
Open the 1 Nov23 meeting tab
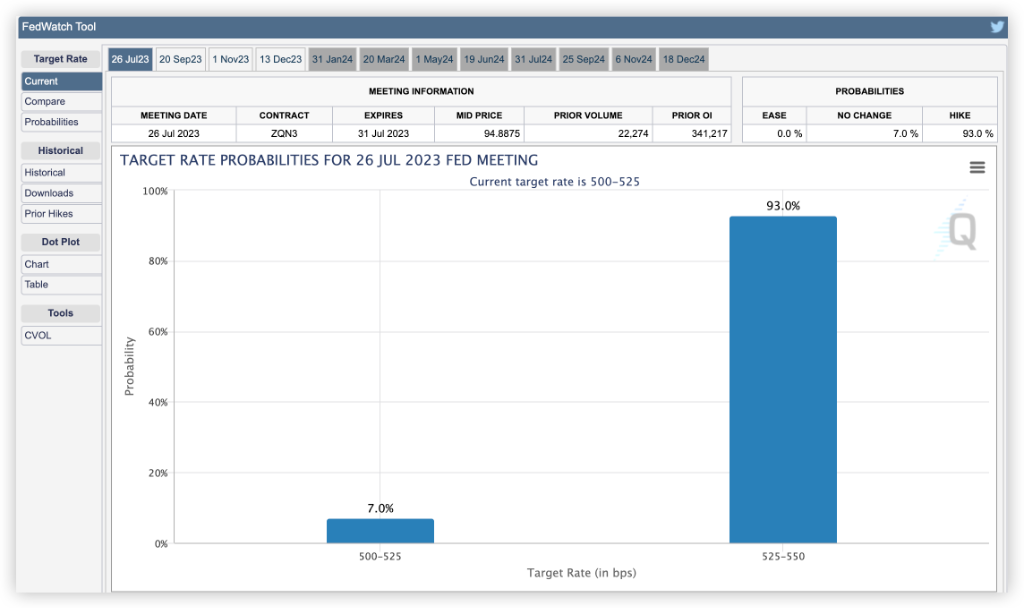(231, 59)
